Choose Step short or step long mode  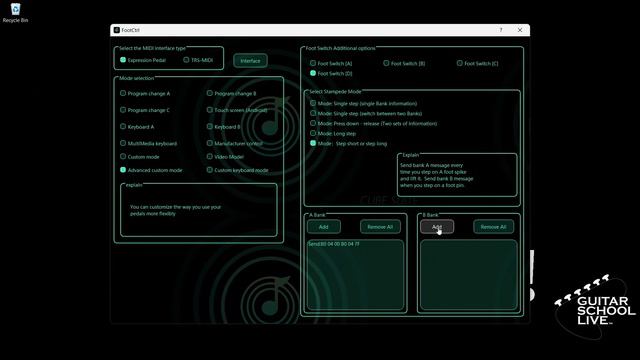tap(349, 144)
